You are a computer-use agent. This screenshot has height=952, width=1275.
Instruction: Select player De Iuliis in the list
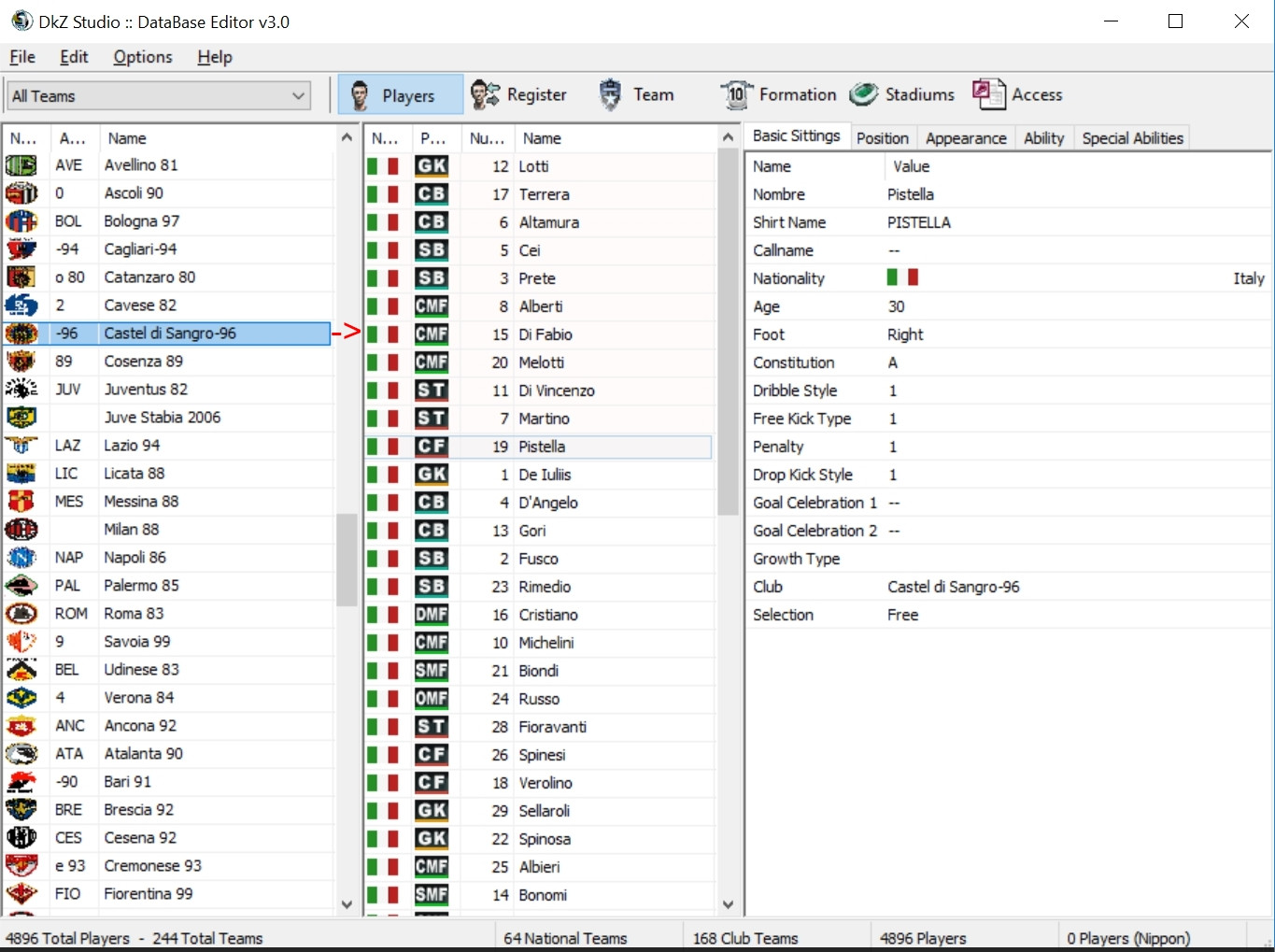pos(545,475)
